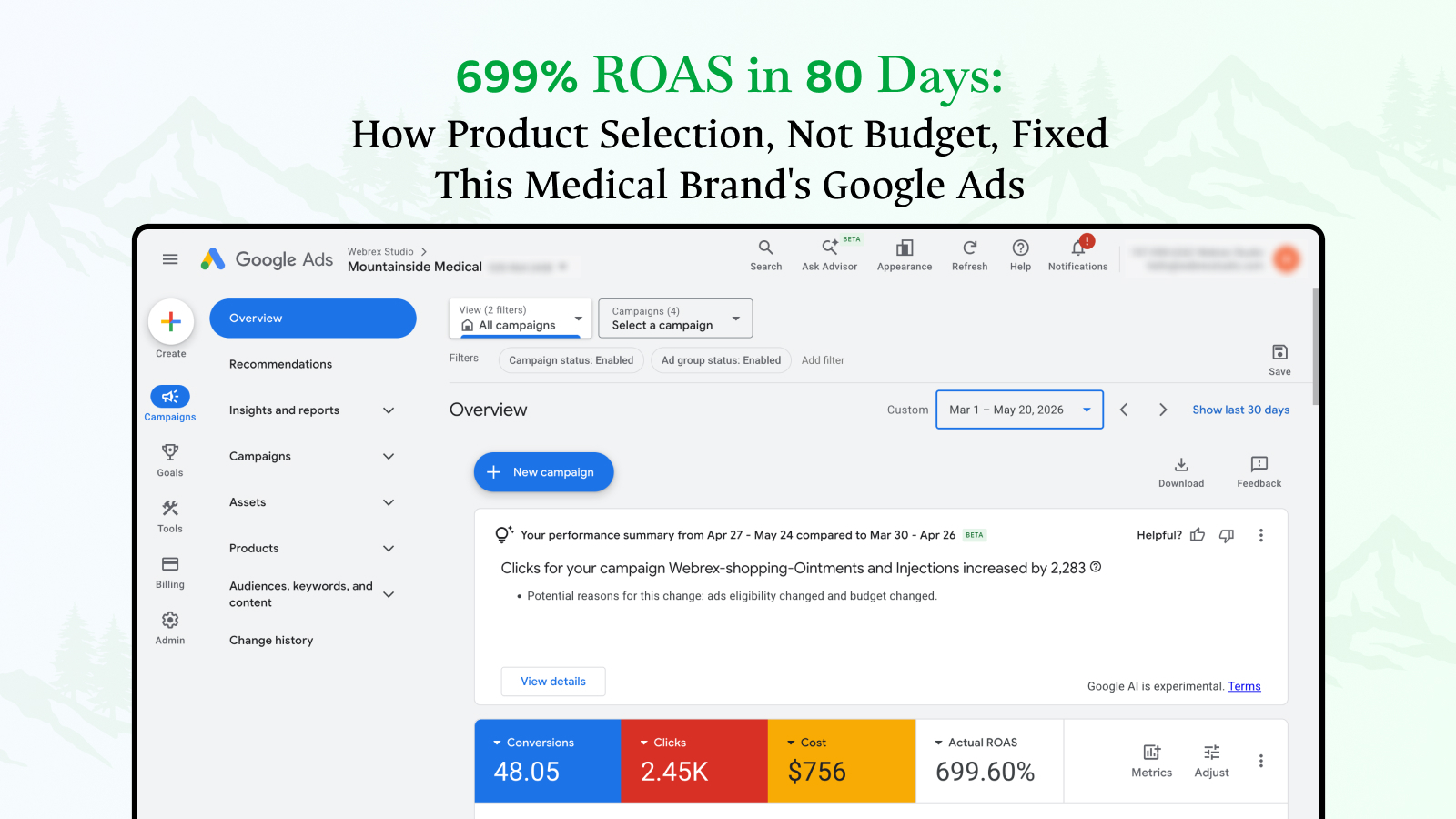The image size is (1456, 819).
Task: Open the Conversions metric dropdown
Action: click(533, 743)
